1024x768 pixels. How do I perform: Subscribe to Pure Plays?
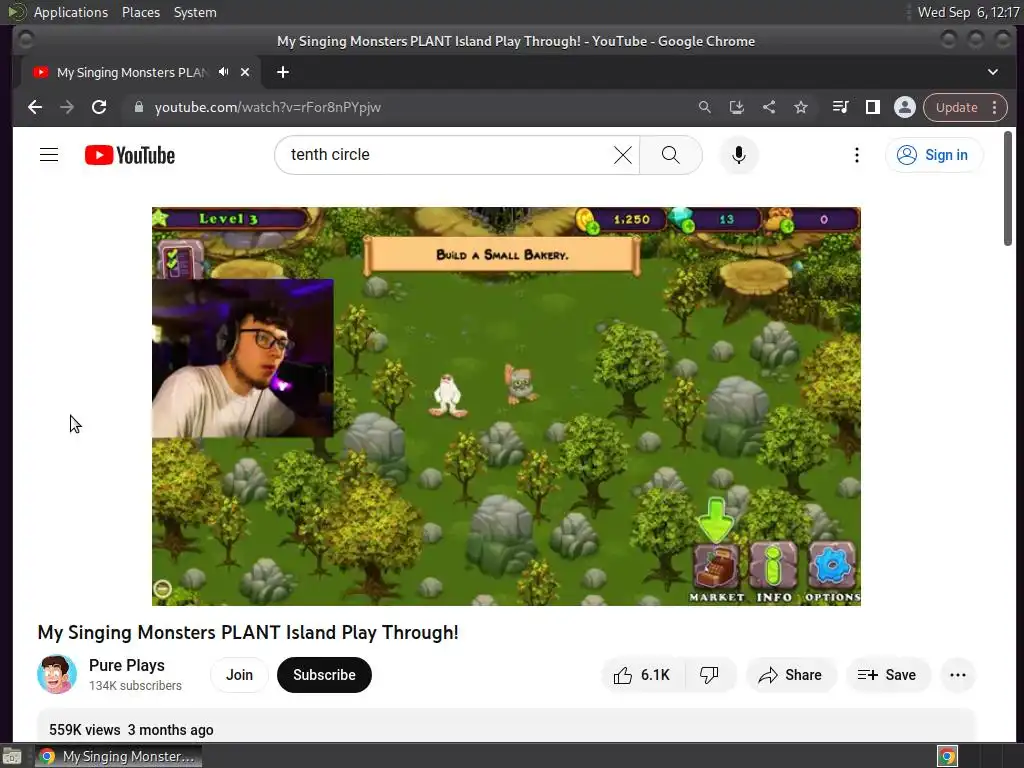[x=324, y=675]
